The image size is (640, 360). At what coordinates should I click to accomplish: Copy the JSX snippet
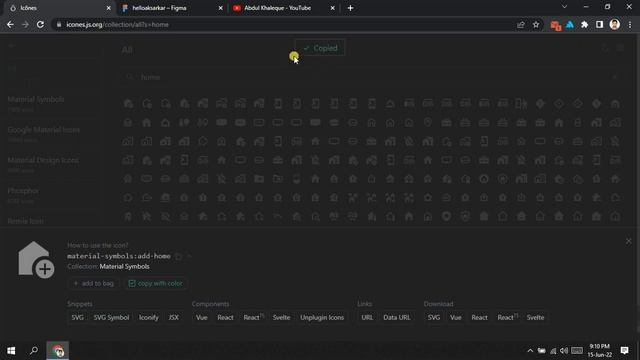click(173, 318)
